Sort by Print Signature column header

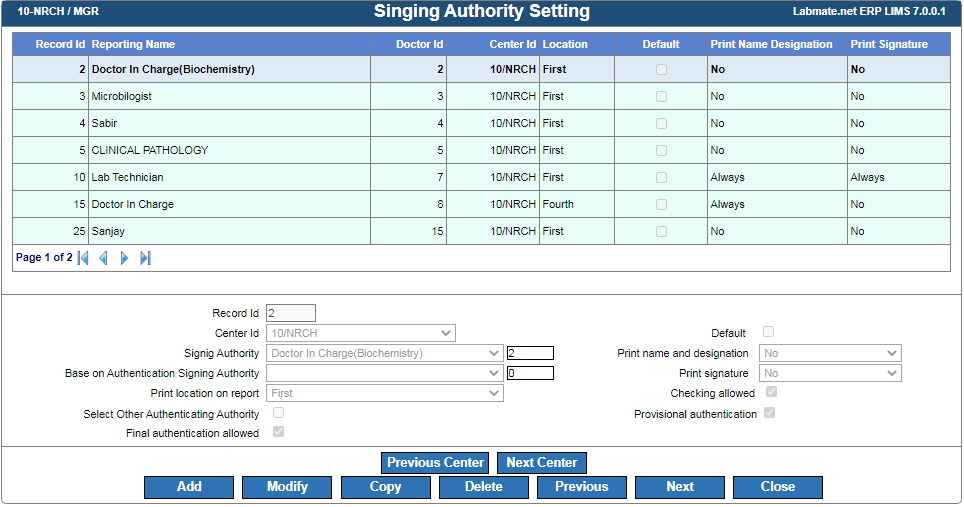pyautogui.click(x=889, y=44)
